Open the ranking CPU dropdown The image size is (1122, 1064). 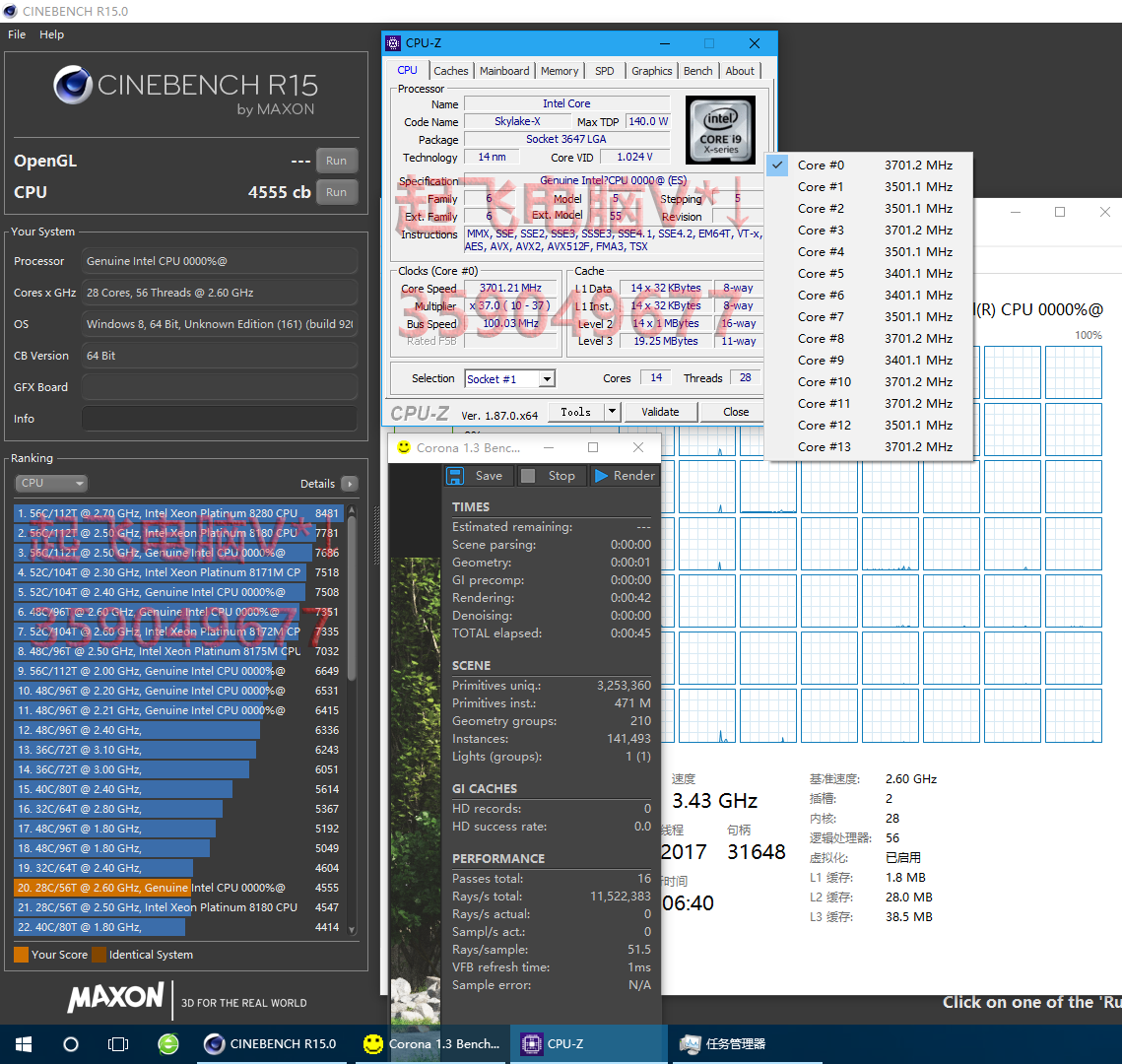coord(51,483)
